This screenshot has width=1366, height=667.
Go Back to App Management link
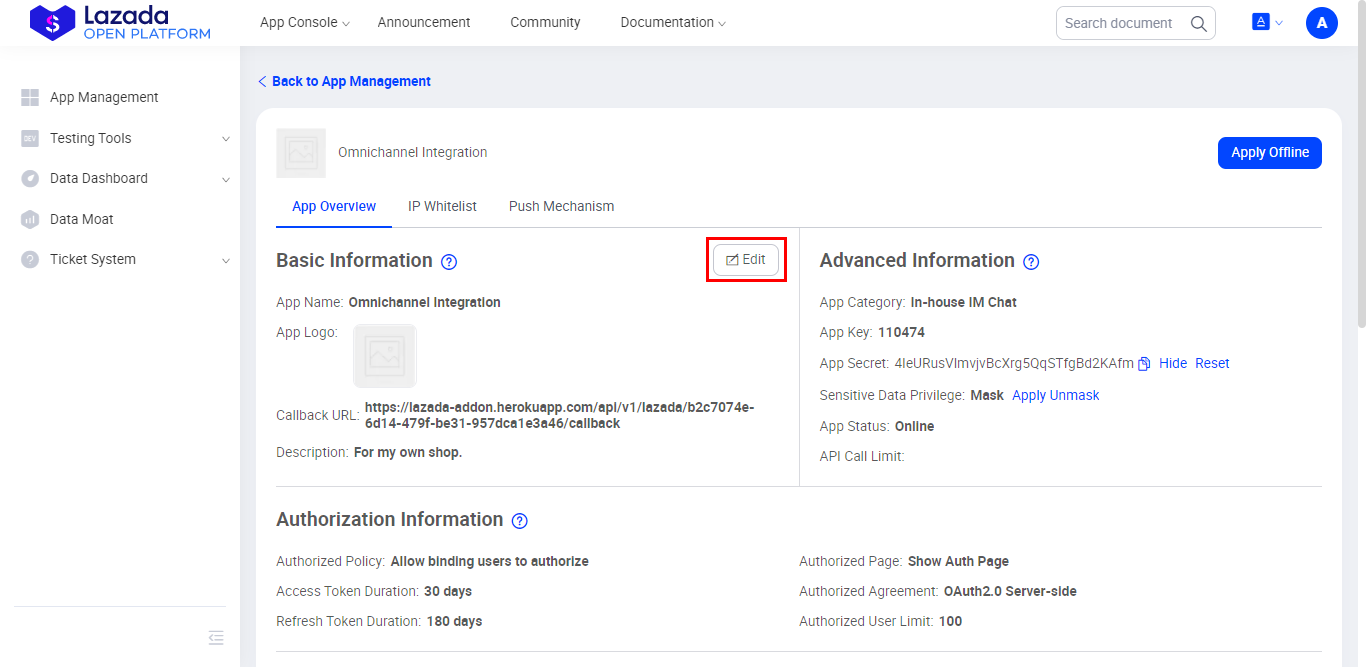click(344, 81)
